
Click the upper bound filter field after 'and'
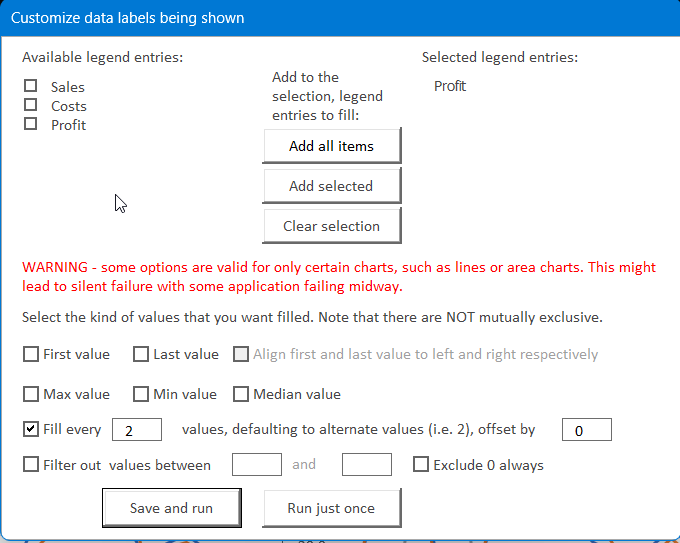pyautogui.click(x=367, y=464)
